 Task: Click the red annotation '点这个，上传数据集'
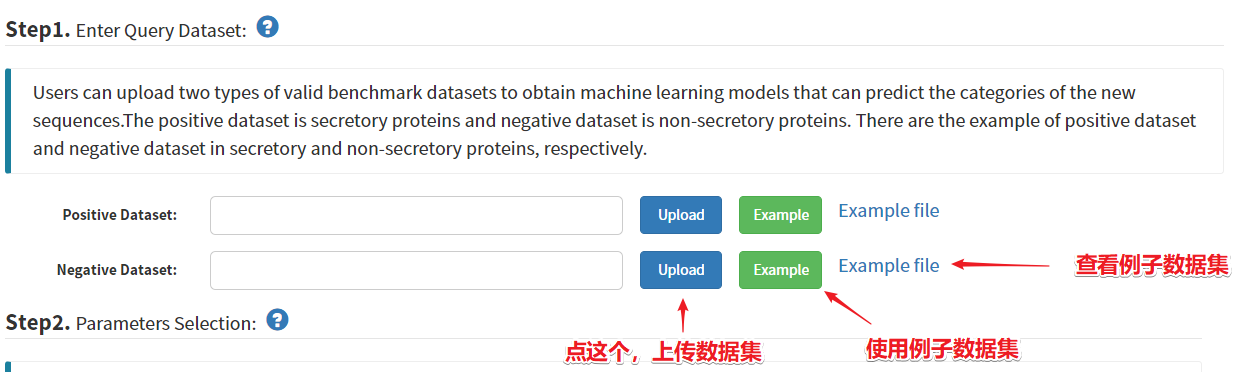click(663, 352)
